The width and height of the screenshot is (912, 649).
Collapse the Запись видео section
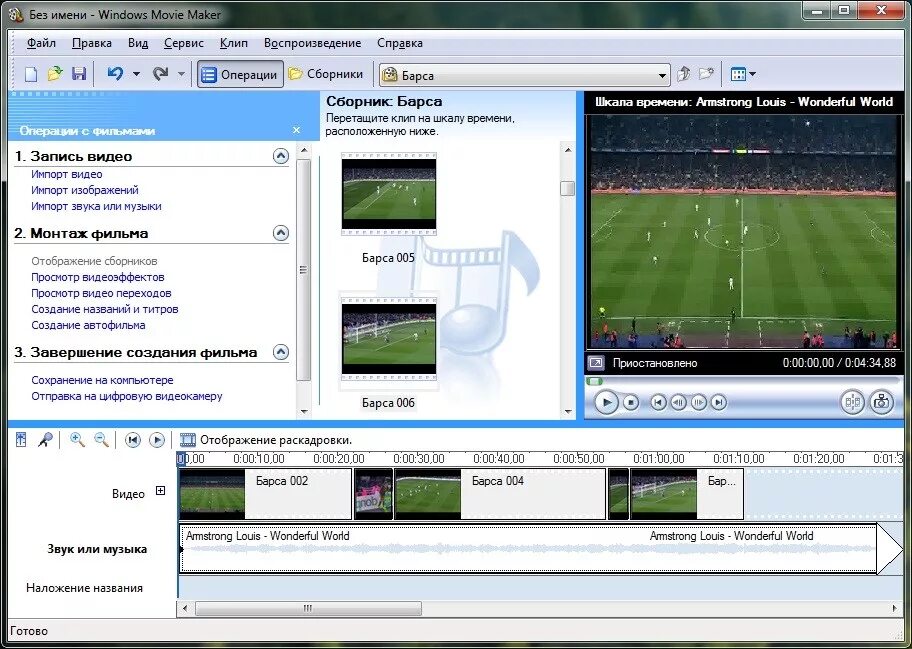coord(281,156)
